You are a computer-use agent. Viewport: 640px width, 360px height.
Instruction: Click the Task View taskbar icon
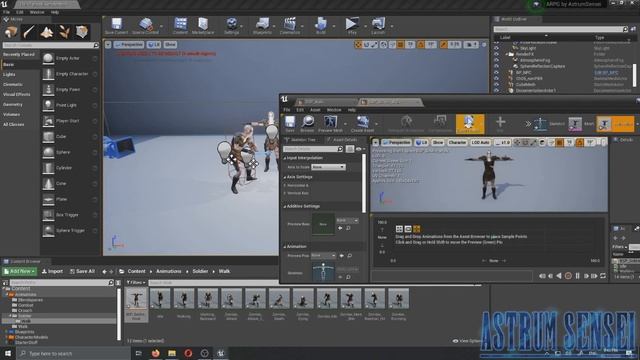pos(138,353)
